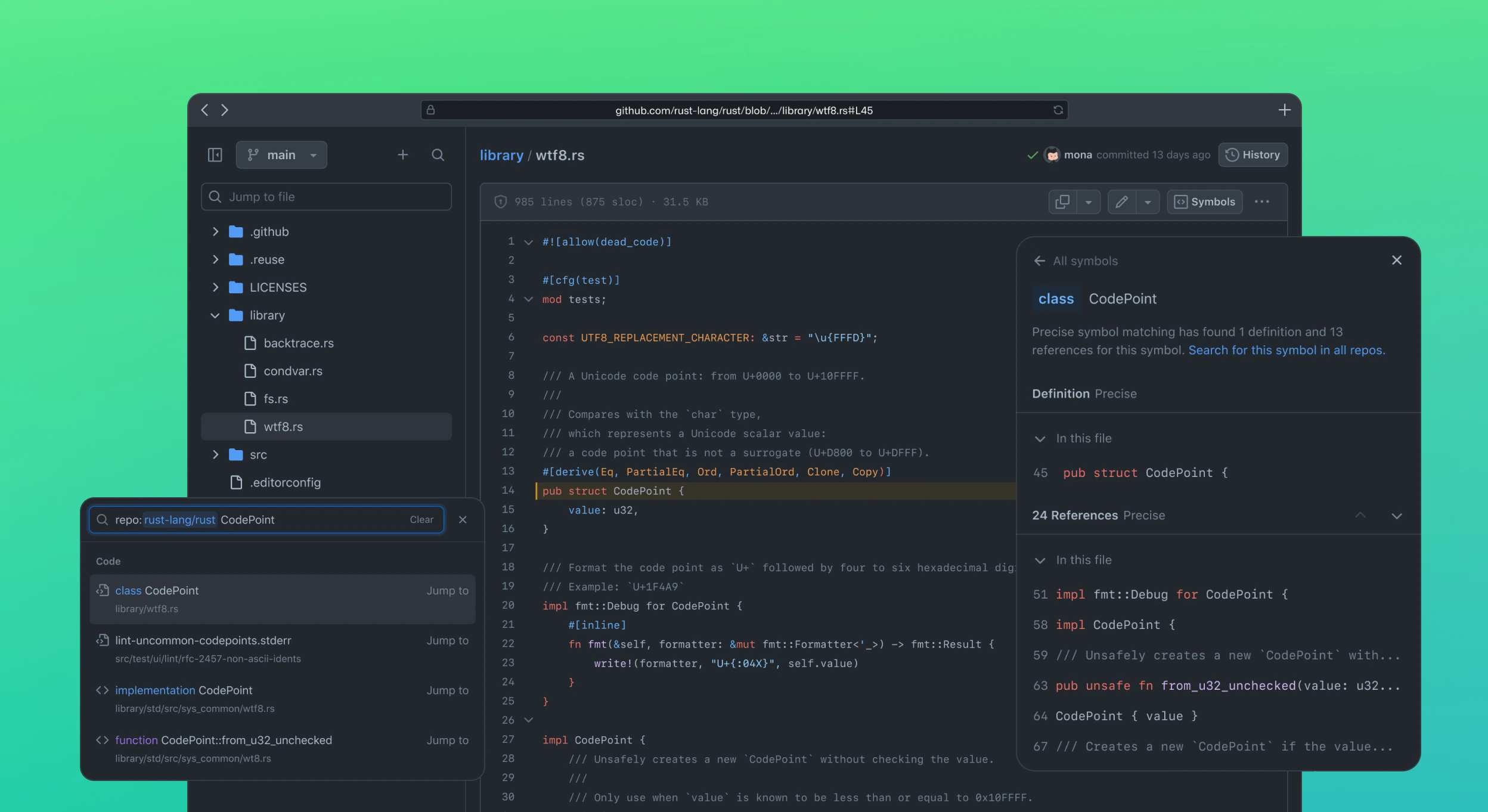The height and width of the screenshot is (812, 1488).
Task: Collapse the In this file references section
Action: click(1040, 559)
